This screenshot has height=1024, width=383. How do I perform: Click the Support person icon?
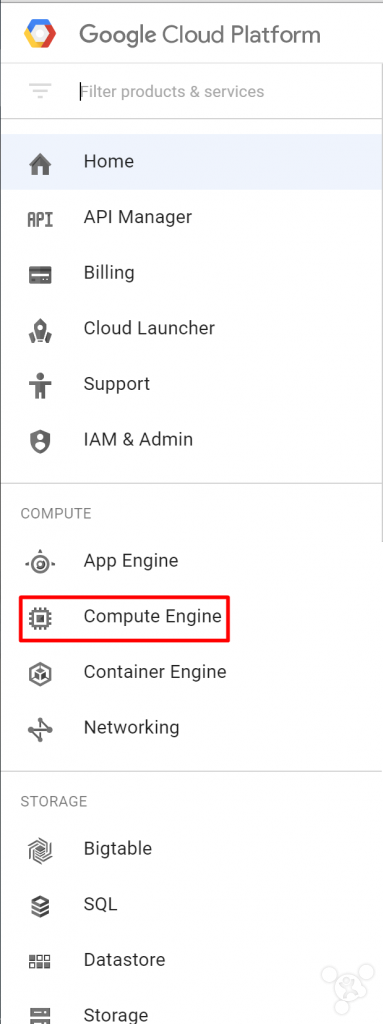[40, 386]
